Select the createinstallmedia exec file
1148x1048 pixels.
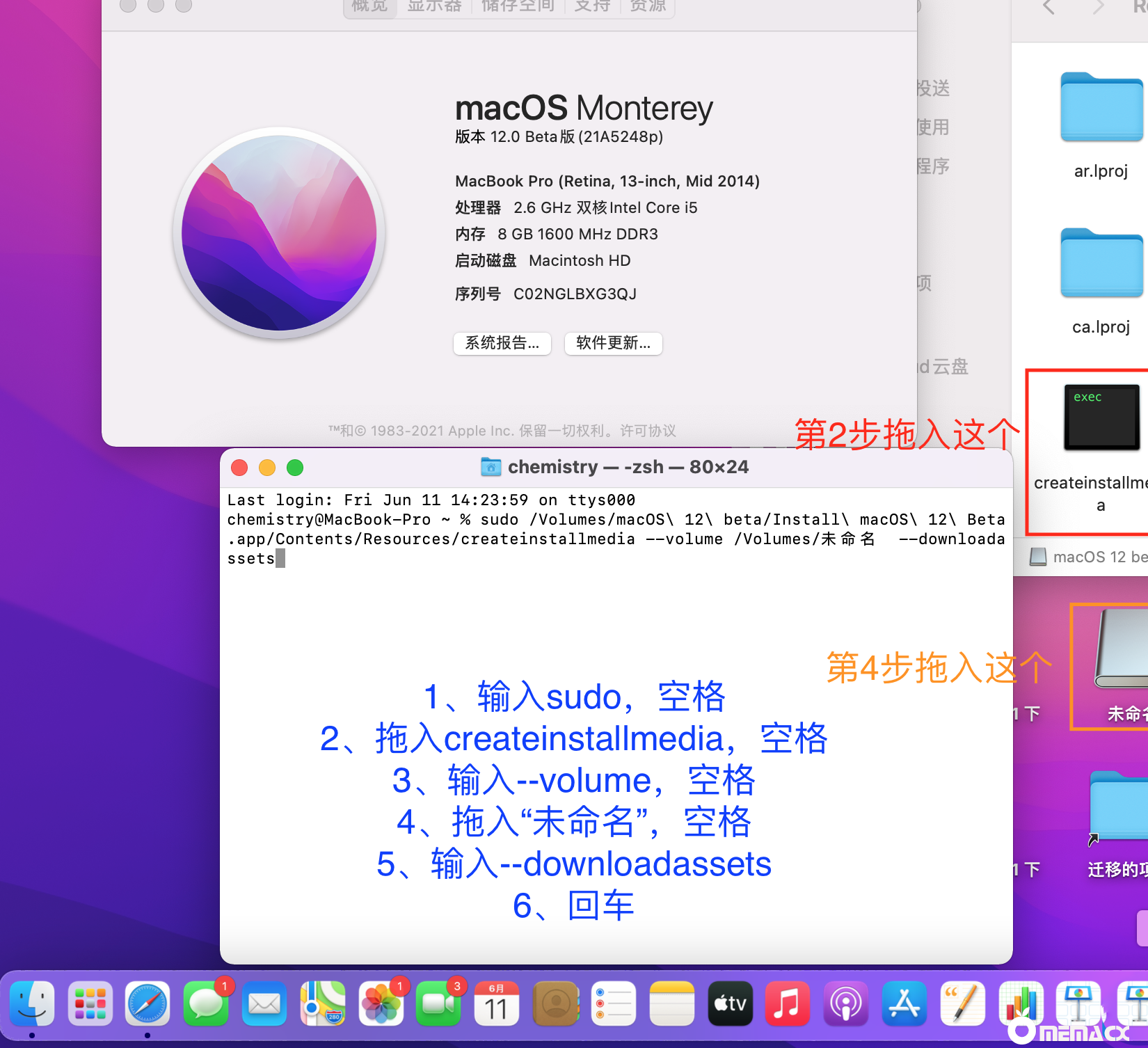(1101, 418)
